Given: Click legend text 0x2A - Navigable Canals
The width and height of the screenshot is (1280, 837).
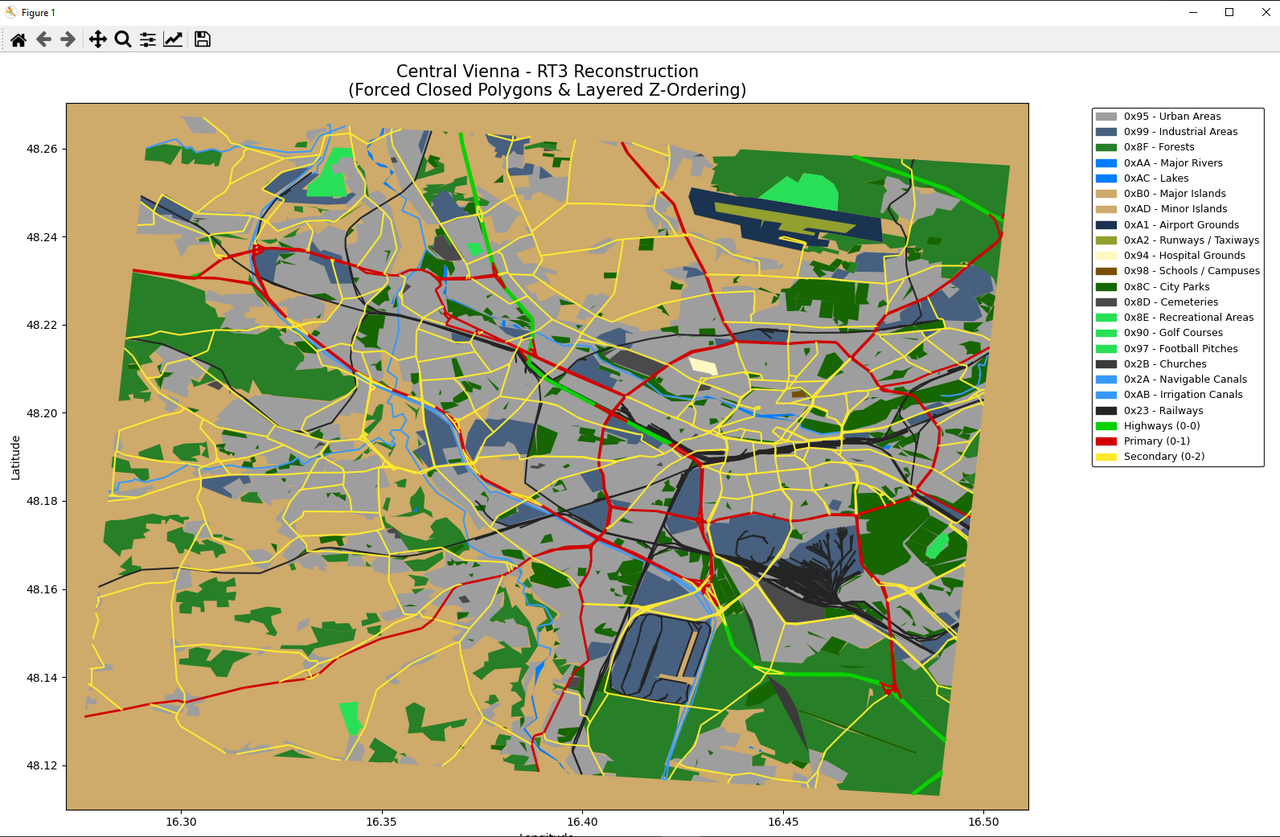Looking at the screenshot, I should pyautogui.click(x=1185, y=380).
